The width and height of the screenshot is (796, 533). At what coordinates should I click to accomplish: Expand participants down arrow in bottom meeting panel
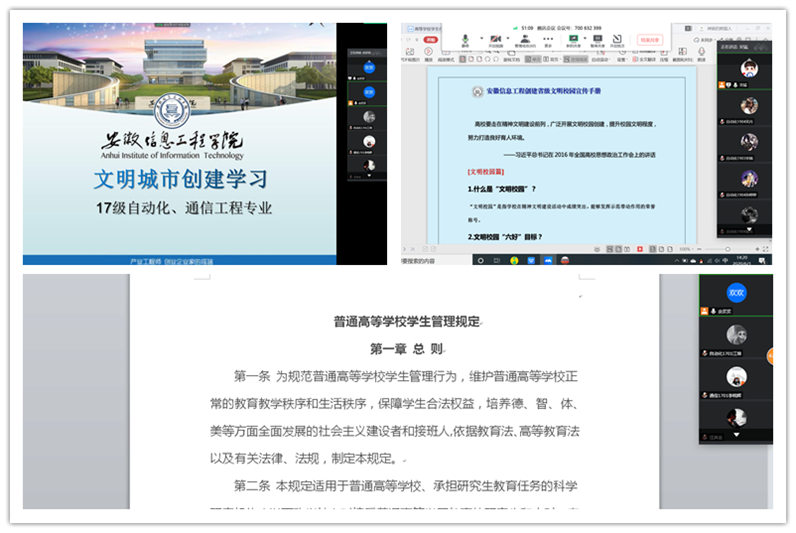coord(736,435)
